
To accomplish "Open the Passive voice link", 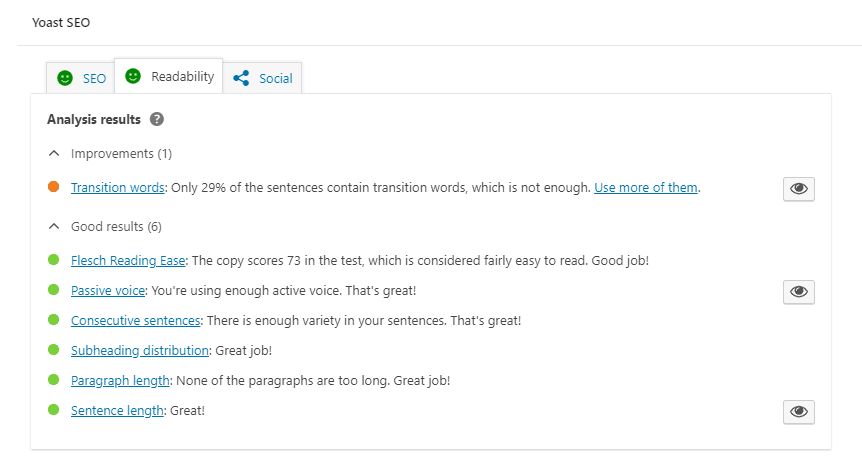I will [108, 291].
